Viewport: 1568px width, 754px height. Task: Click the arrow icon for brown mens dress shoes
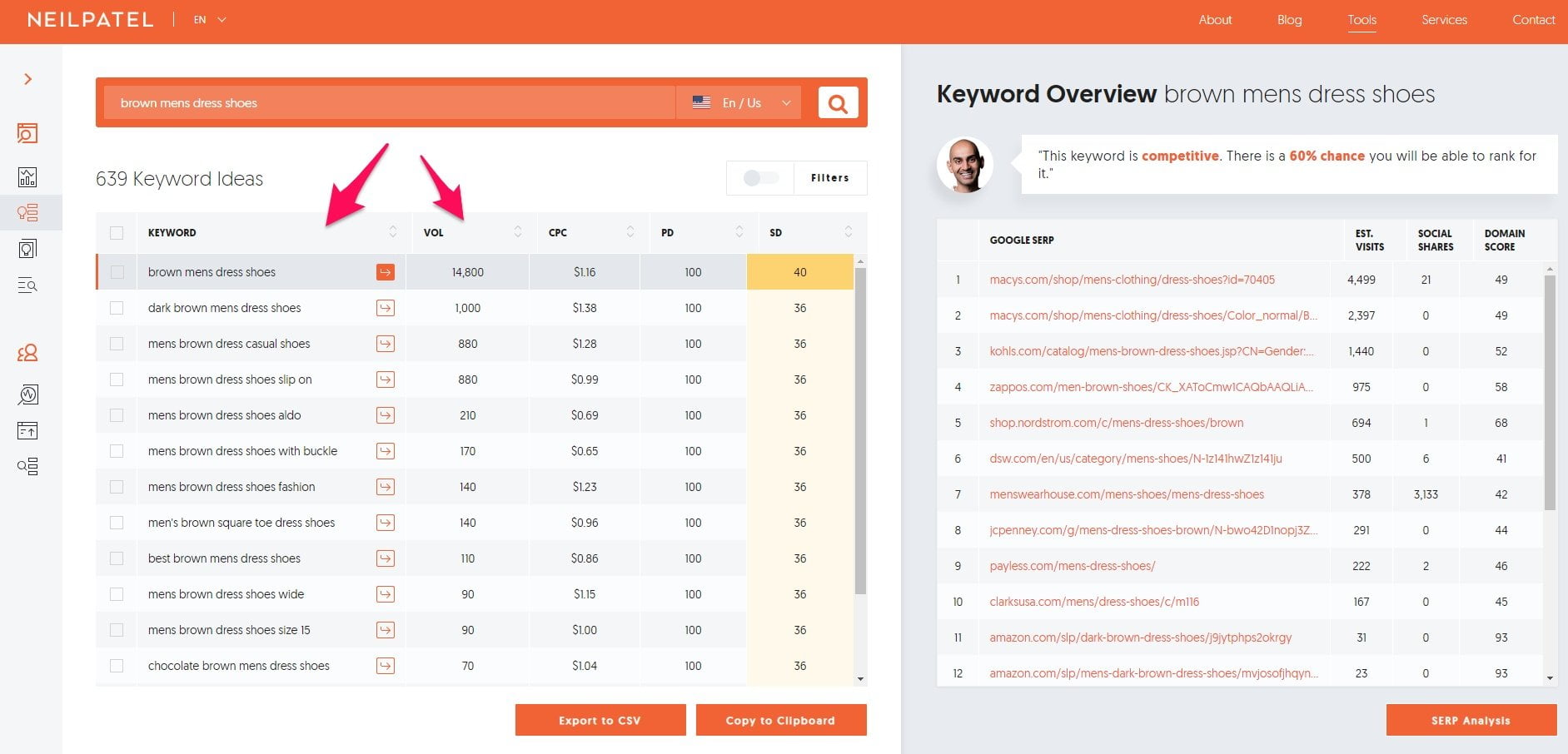tap(386, 272)
